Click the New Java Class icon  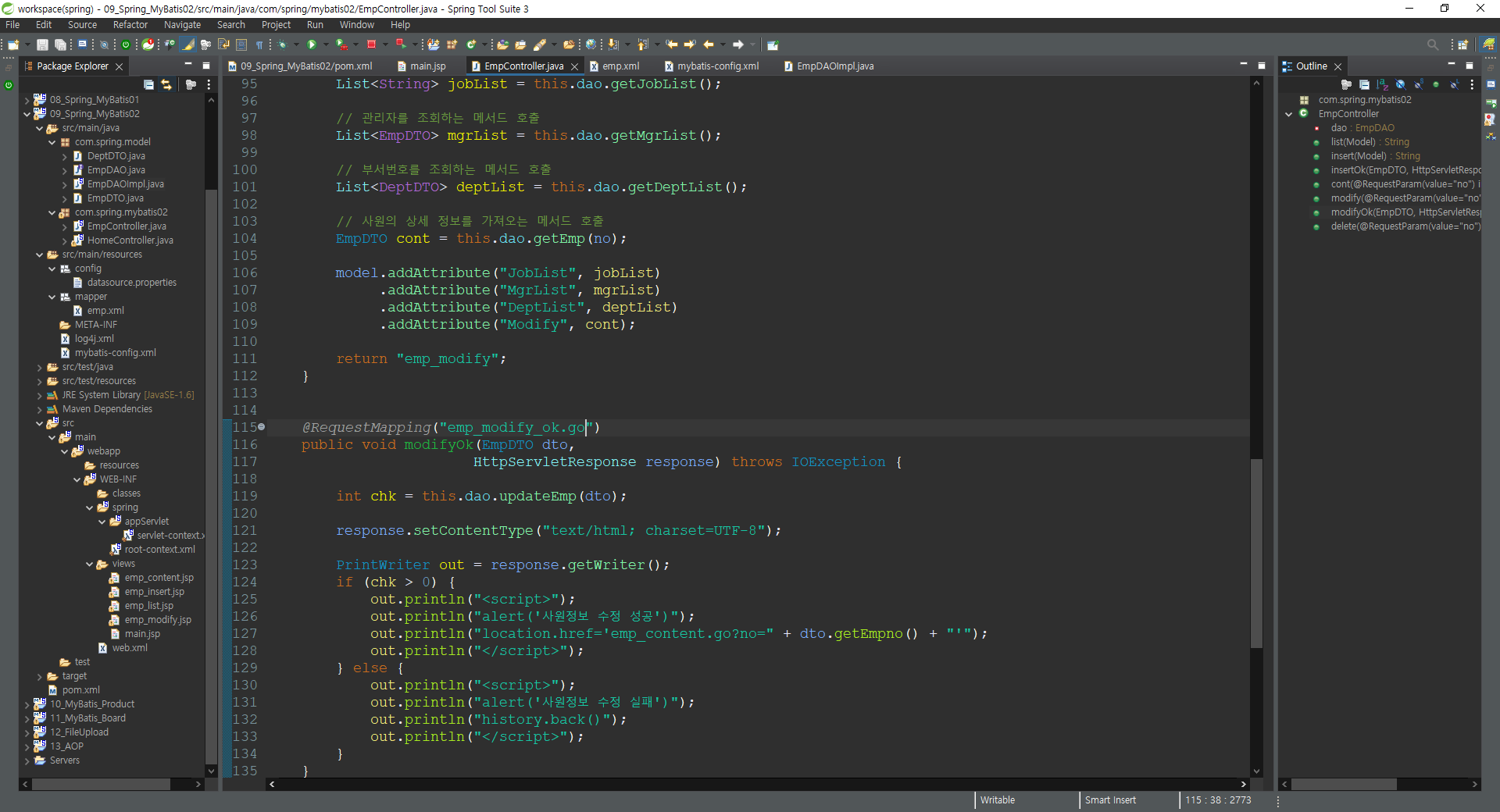click(x=471, y=45)
